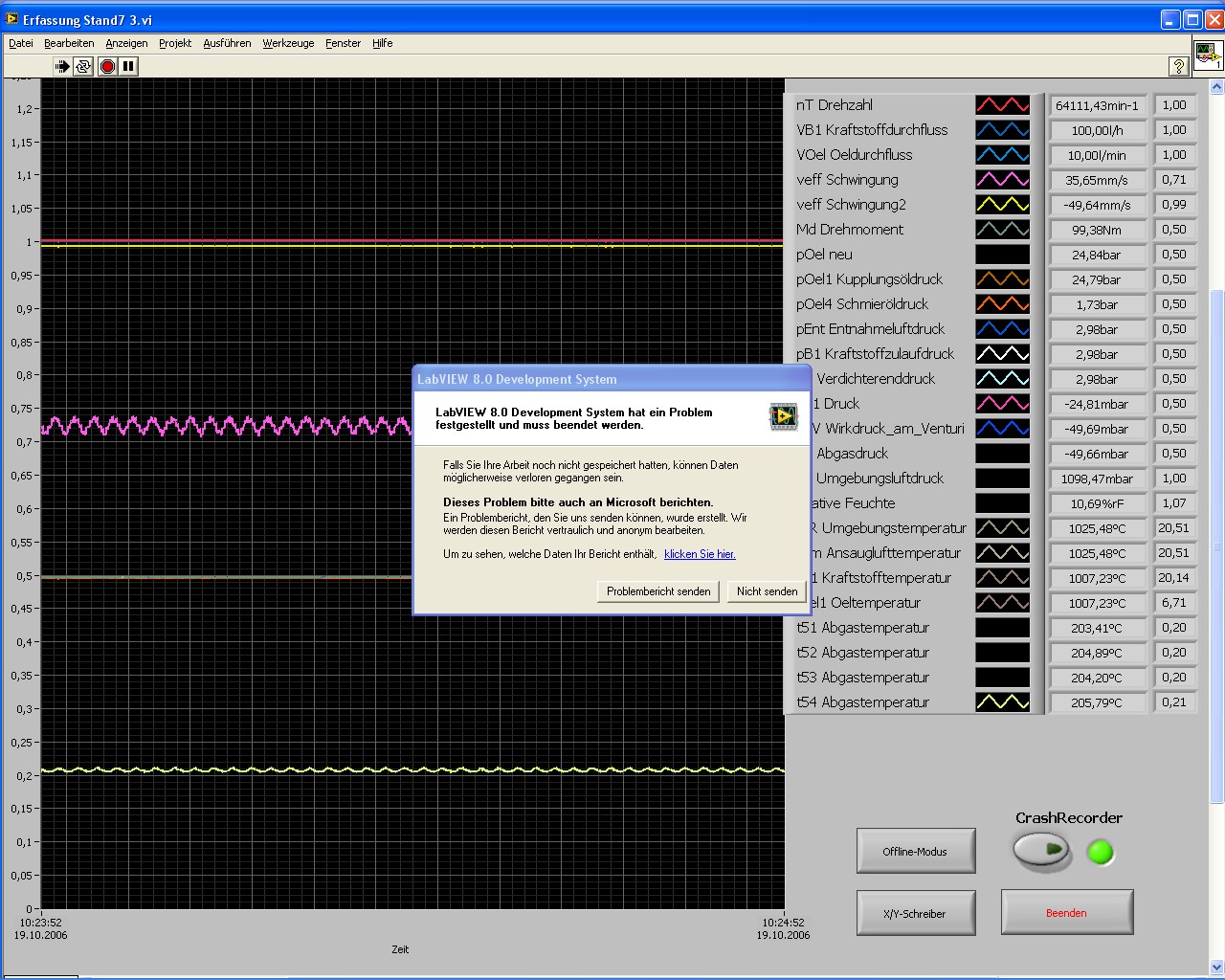This screenshot has height=980, width=1225.
Task: Open the Projekt menu
Action: point(175,43)
